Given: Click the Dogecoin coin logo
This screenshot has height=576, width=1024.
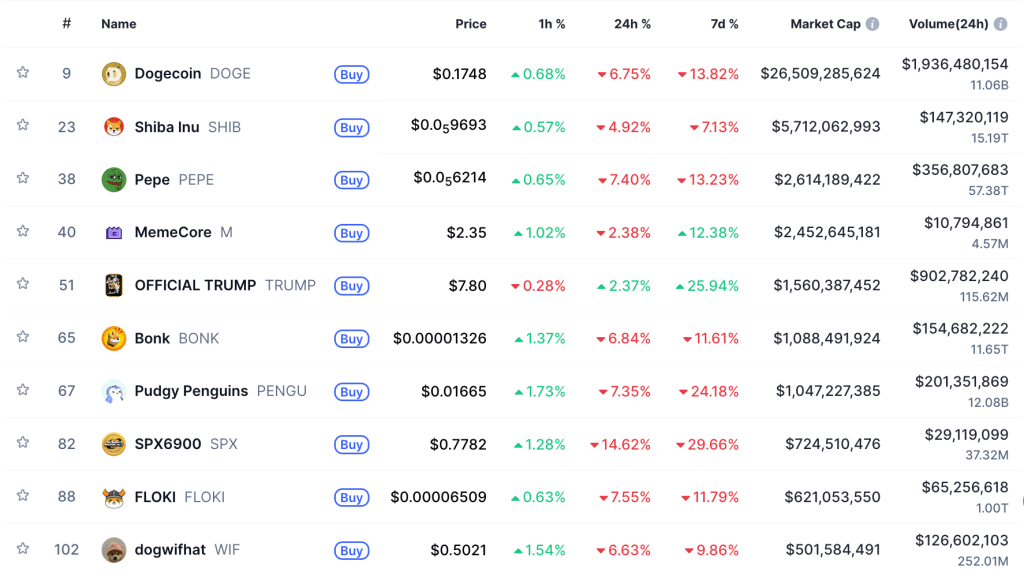Looking at the screenshot, I should (117, 74).
